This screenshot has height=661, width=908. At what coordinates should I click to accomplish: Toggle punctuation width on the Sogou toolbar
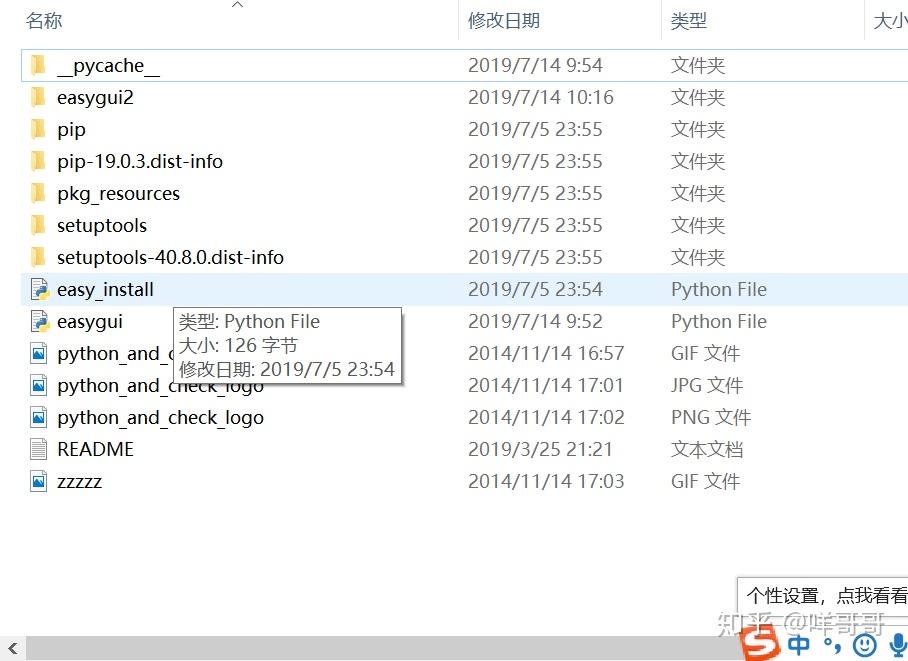831,647
